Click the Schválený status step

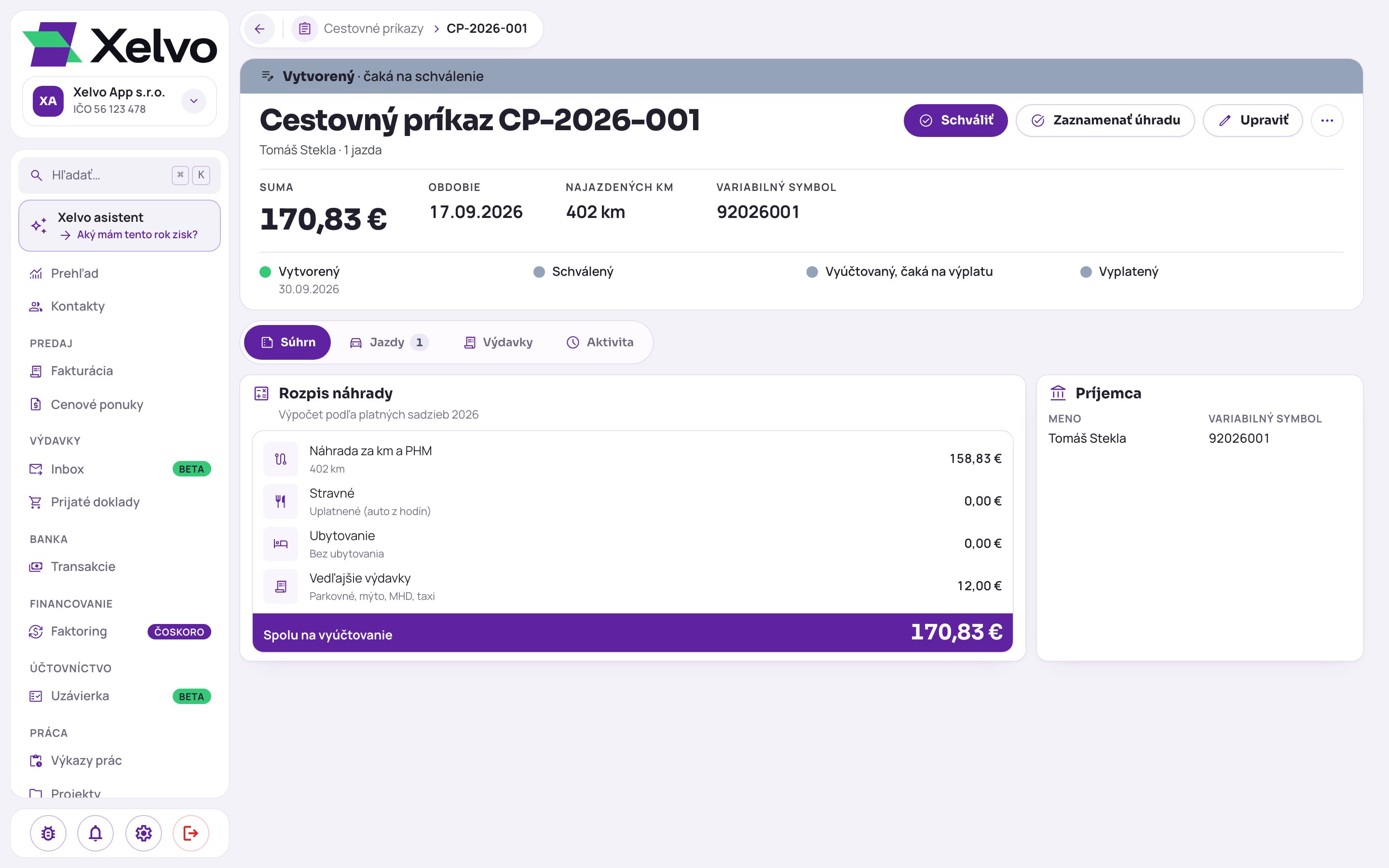573,271
